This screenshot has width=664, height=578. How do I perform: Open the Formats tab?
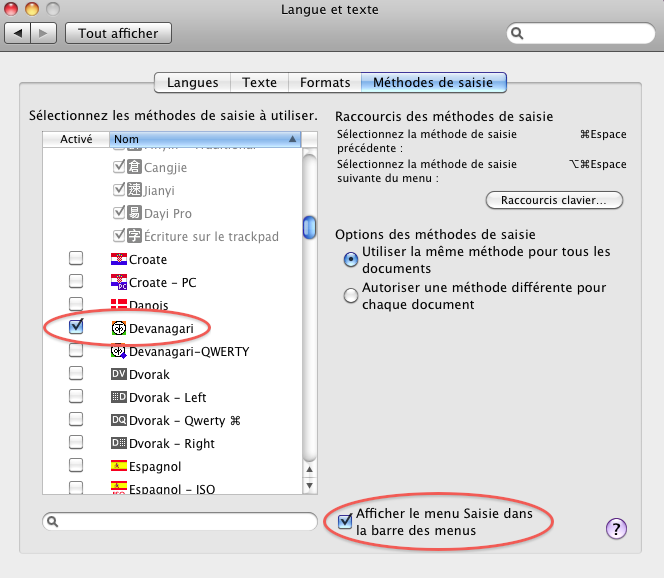click(325, 82)
